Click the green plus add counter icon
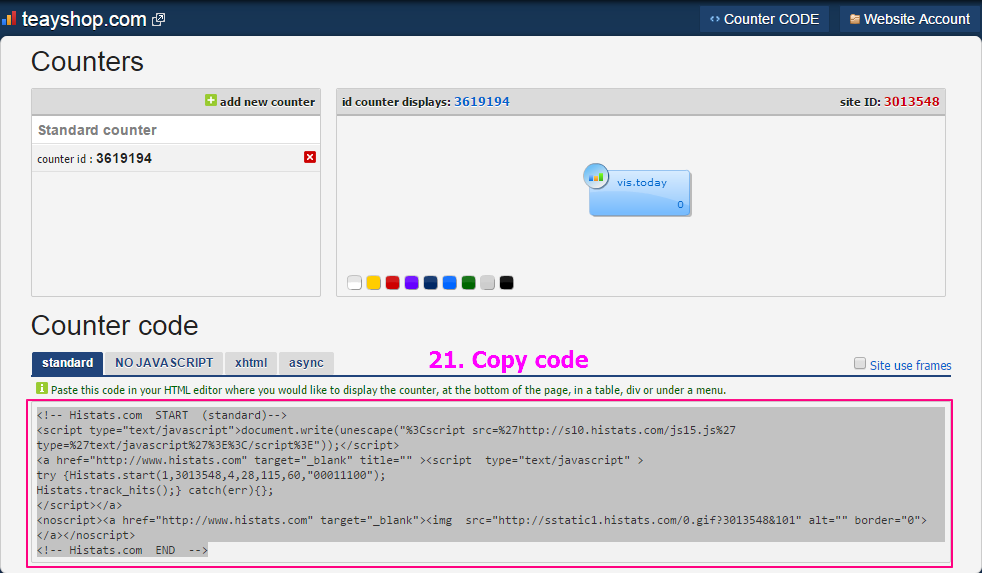982x573 pixels. 210,101
